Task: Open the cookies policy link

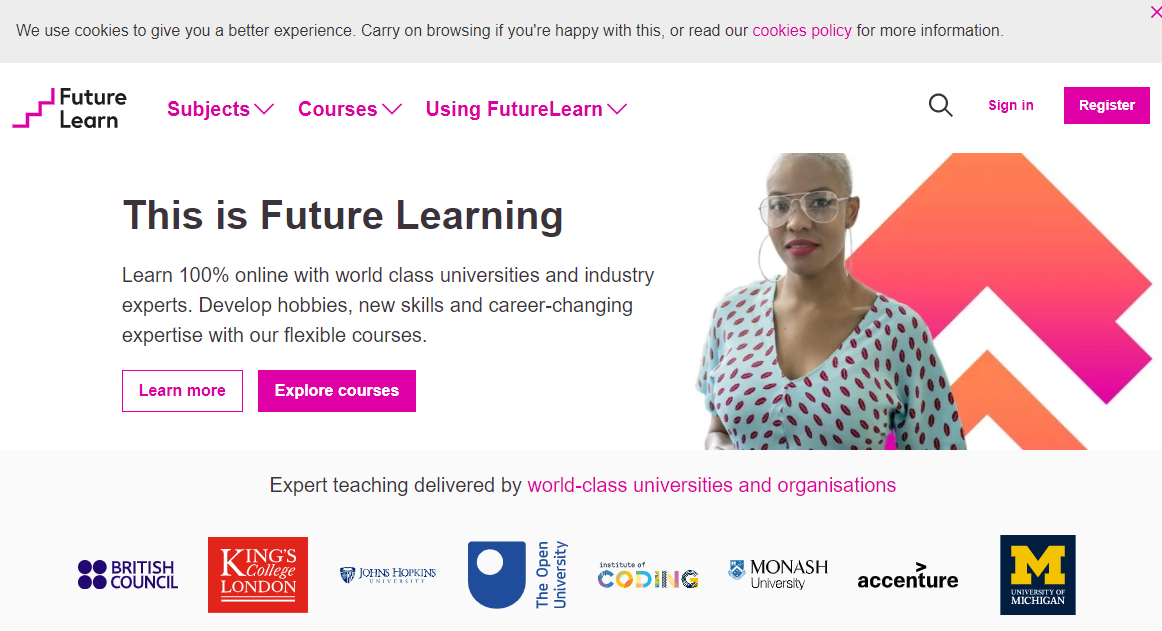Action: click(802, 30)
